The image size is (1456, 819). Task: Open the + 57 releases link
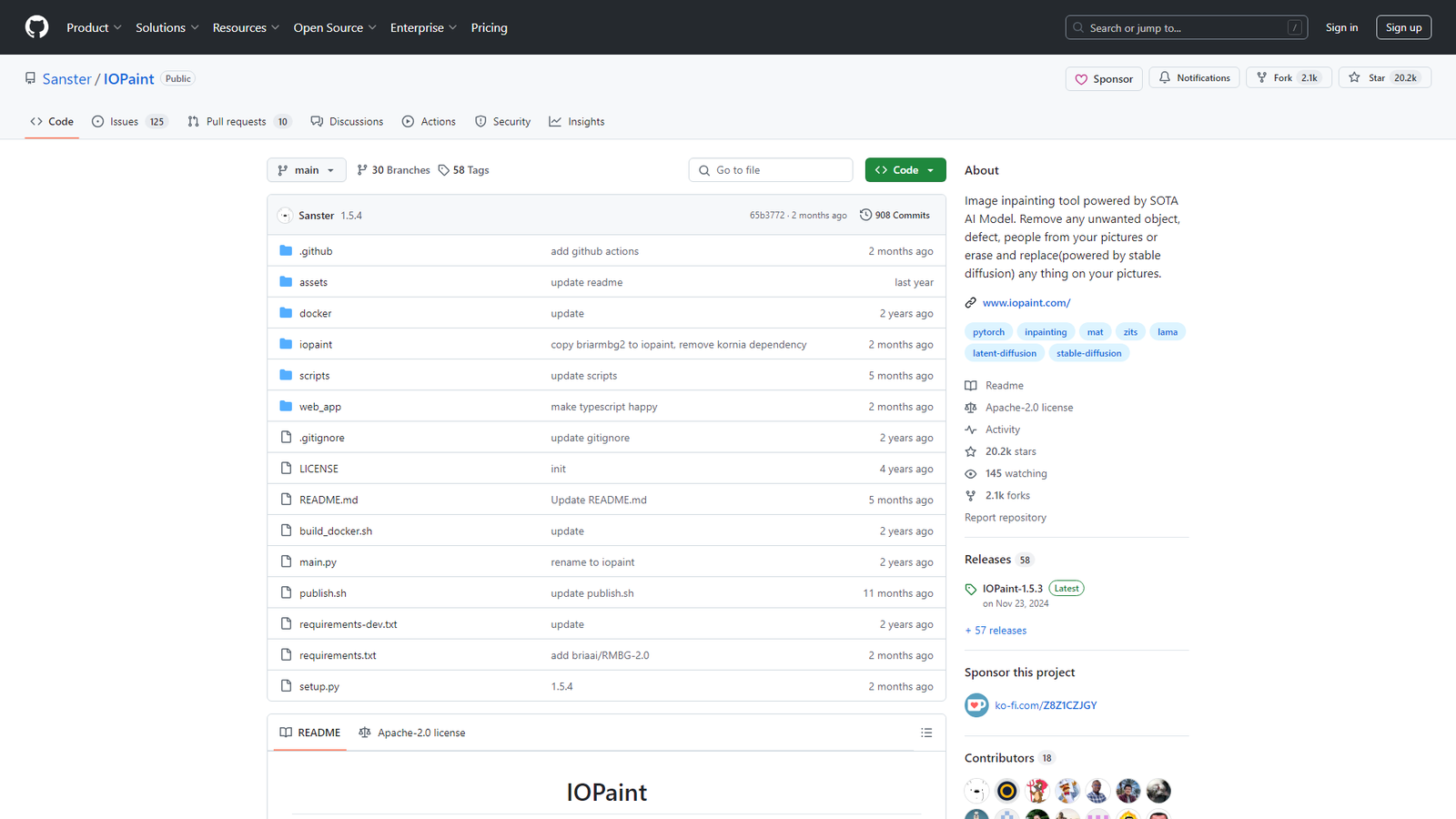996,631
